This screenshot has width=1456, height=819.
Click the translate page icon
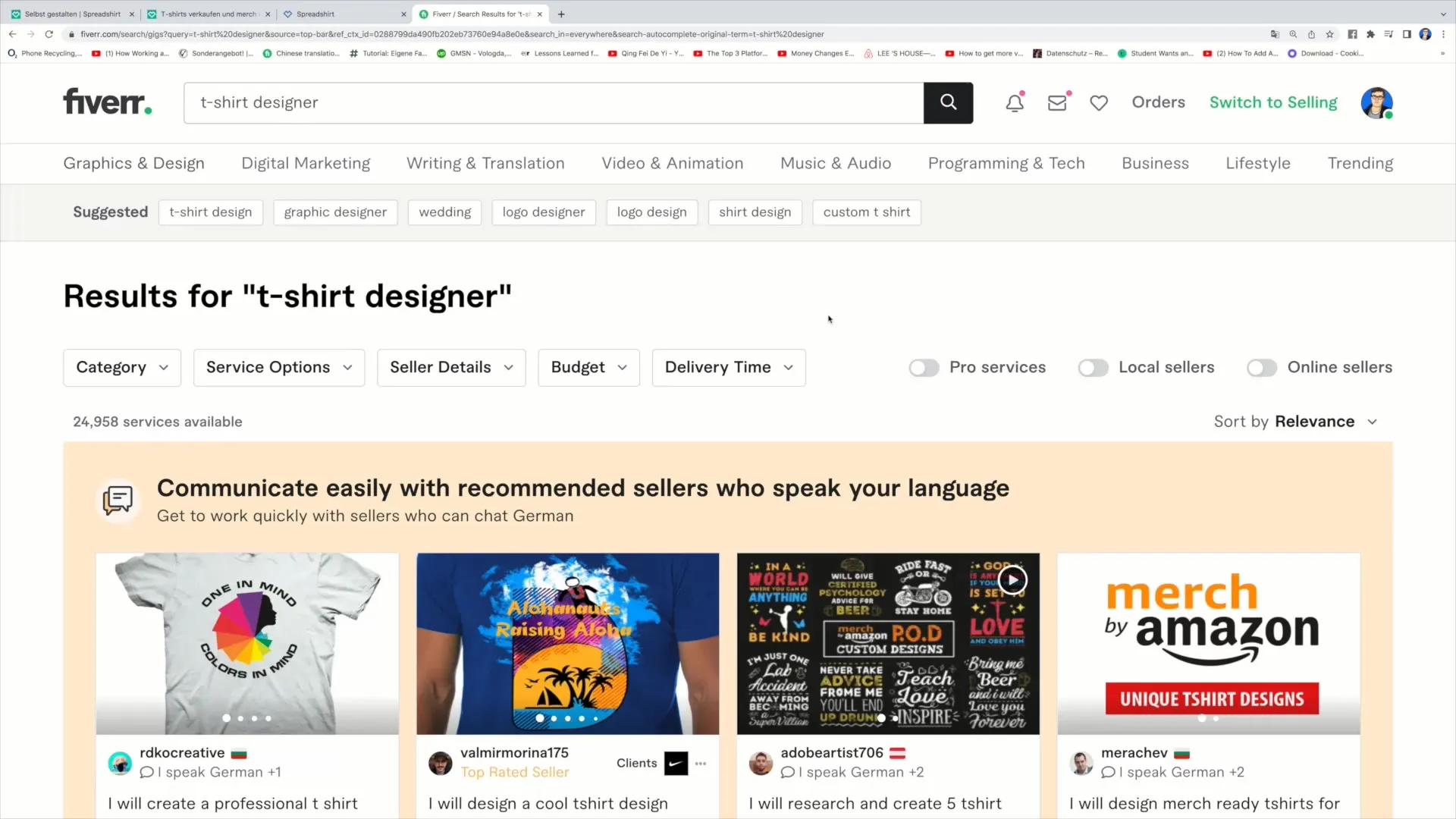click(1275, 34)
